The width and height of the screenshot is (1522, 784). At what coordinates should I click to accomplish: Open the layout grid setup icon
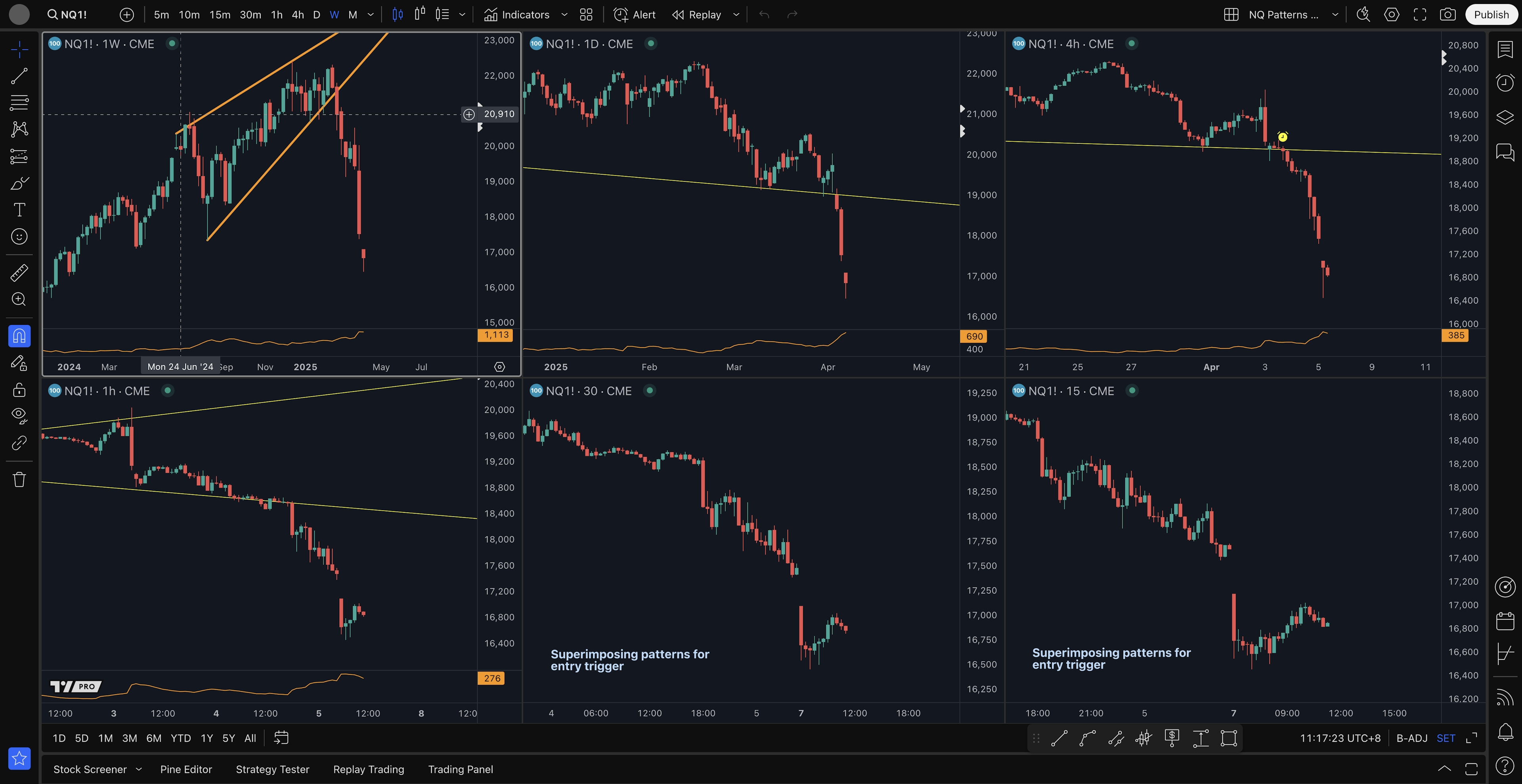[x=1231, y=15]
